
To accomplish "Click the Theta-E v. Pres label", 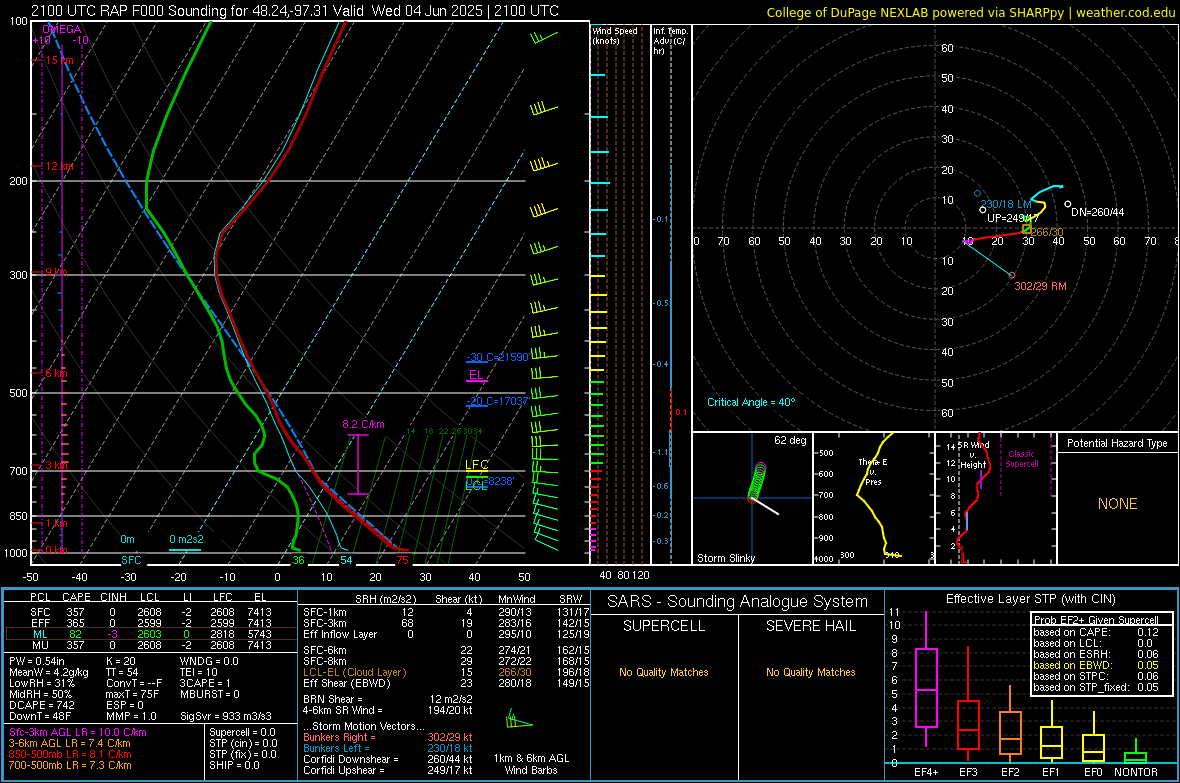I will pos(873,471).
